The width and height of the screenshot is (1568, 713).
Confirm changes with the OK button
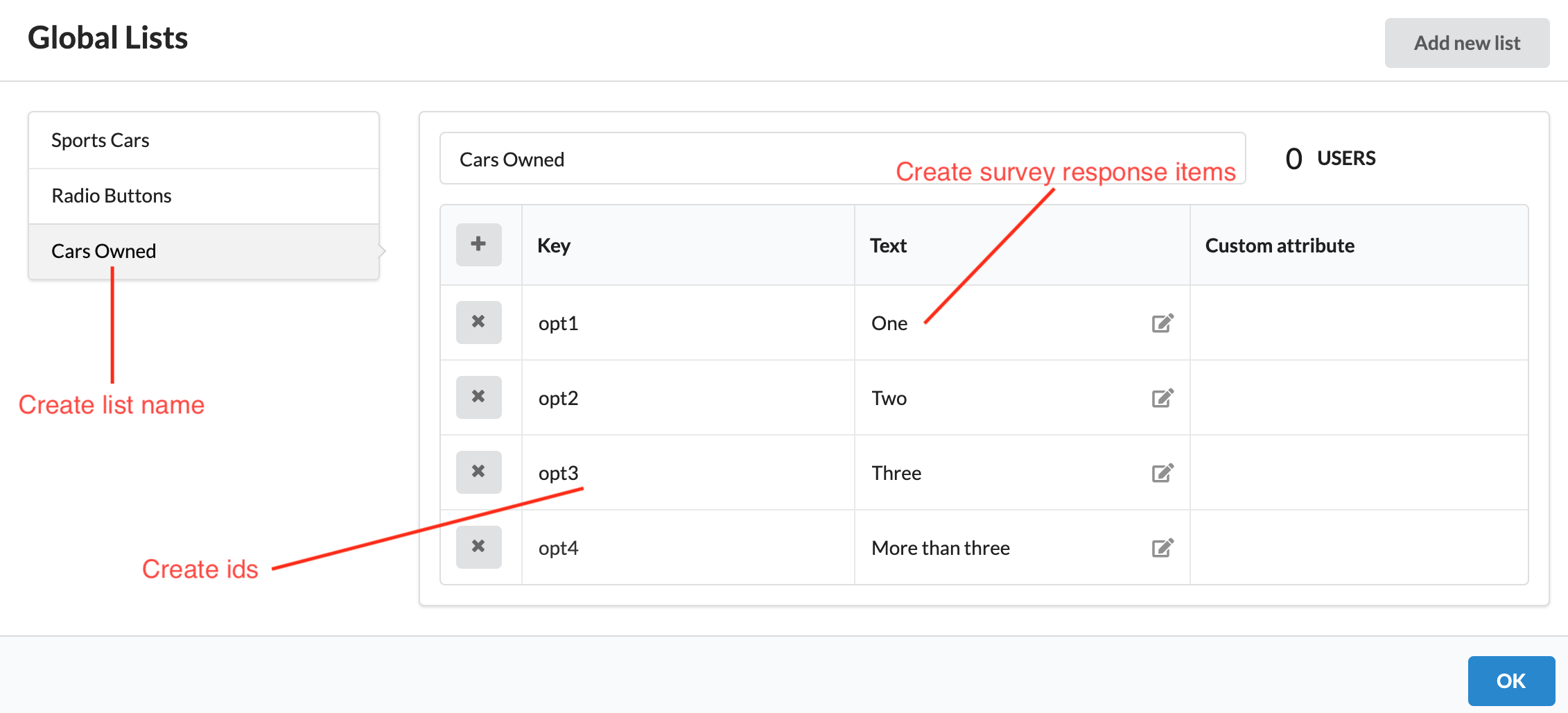pyautogui.click(x=1511, y=680)
